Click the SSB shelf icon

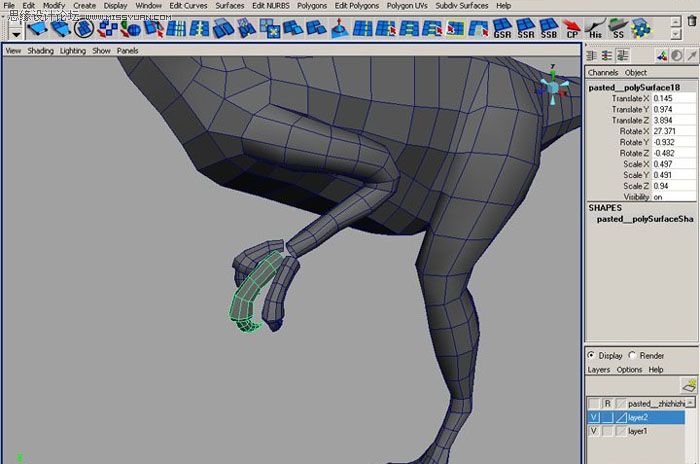pyautogui.click(x=548, y=27)
